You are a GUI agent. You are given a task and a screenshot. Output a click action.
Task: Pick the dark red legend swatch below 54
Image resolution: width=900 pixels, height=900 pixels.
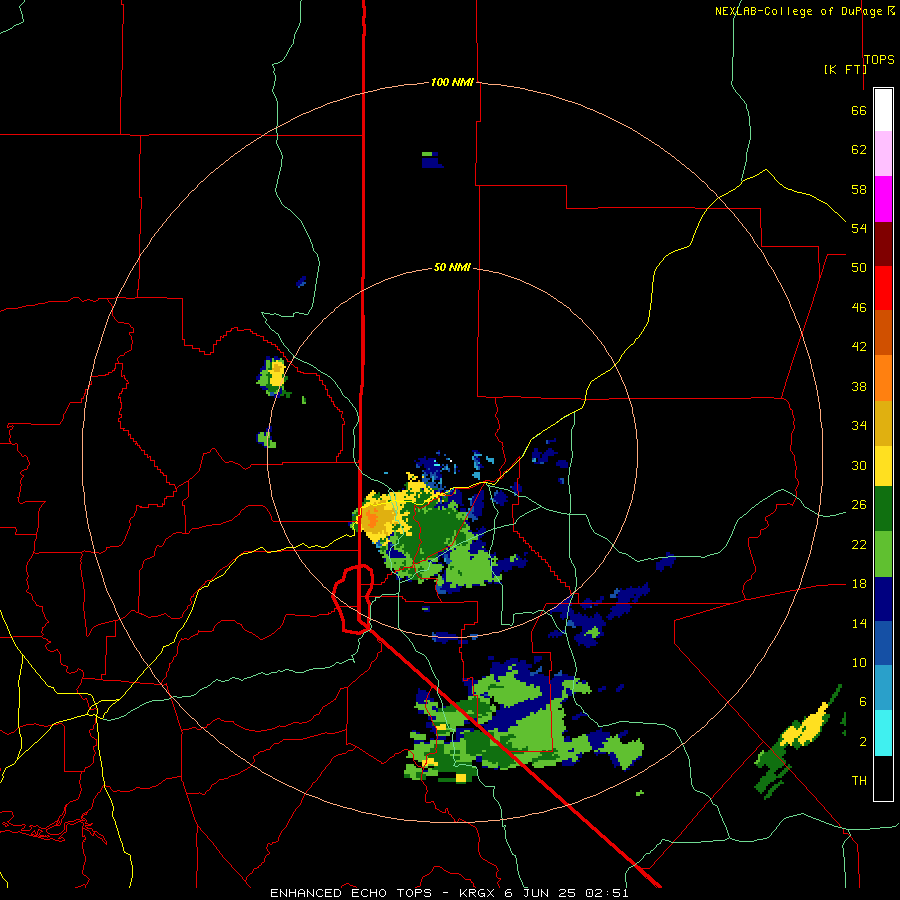click(883, 244)
